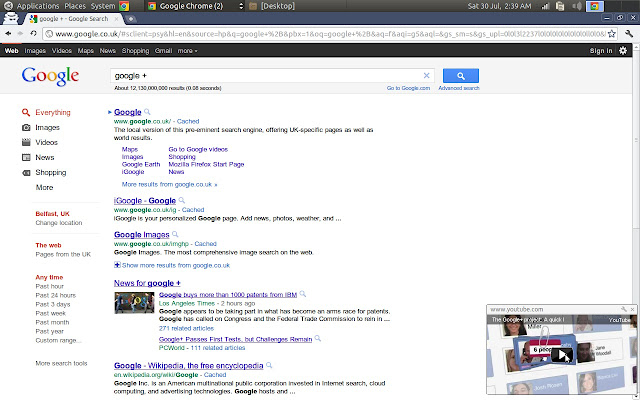Click the blue magnifier search button
This screenshot has width=640, height=400.
461,76
